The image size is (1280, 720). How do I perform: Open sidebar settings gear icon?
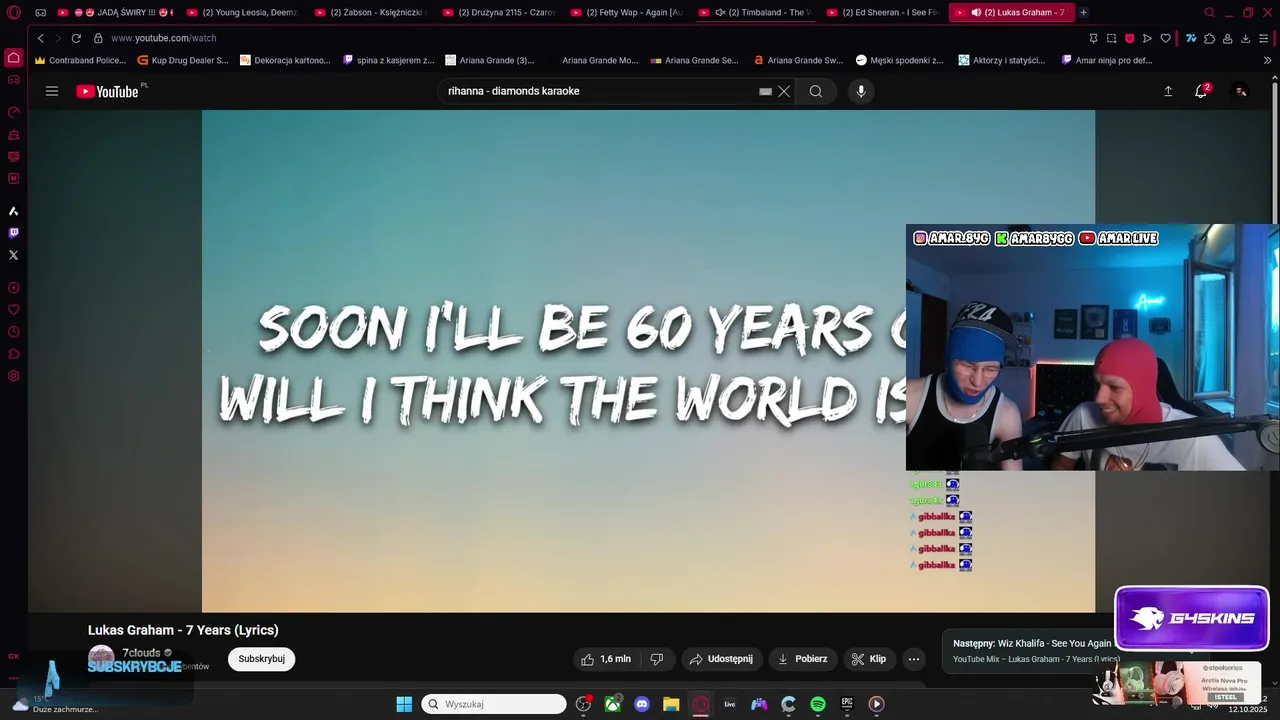(x=13, y=376)
